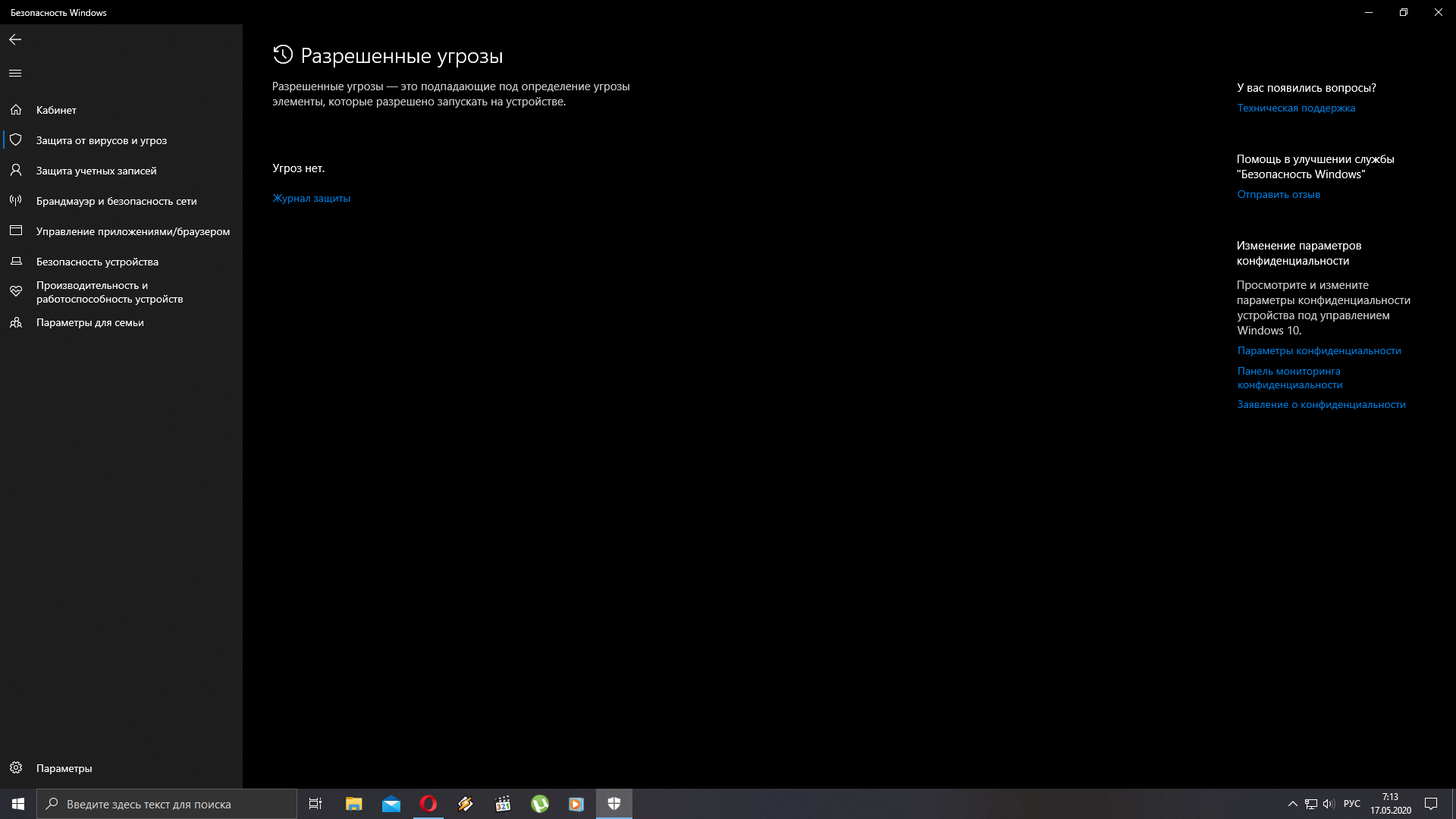Open Параметры at sidebar bottom
The image size is (1456, 819).
(x=121, y=768)
